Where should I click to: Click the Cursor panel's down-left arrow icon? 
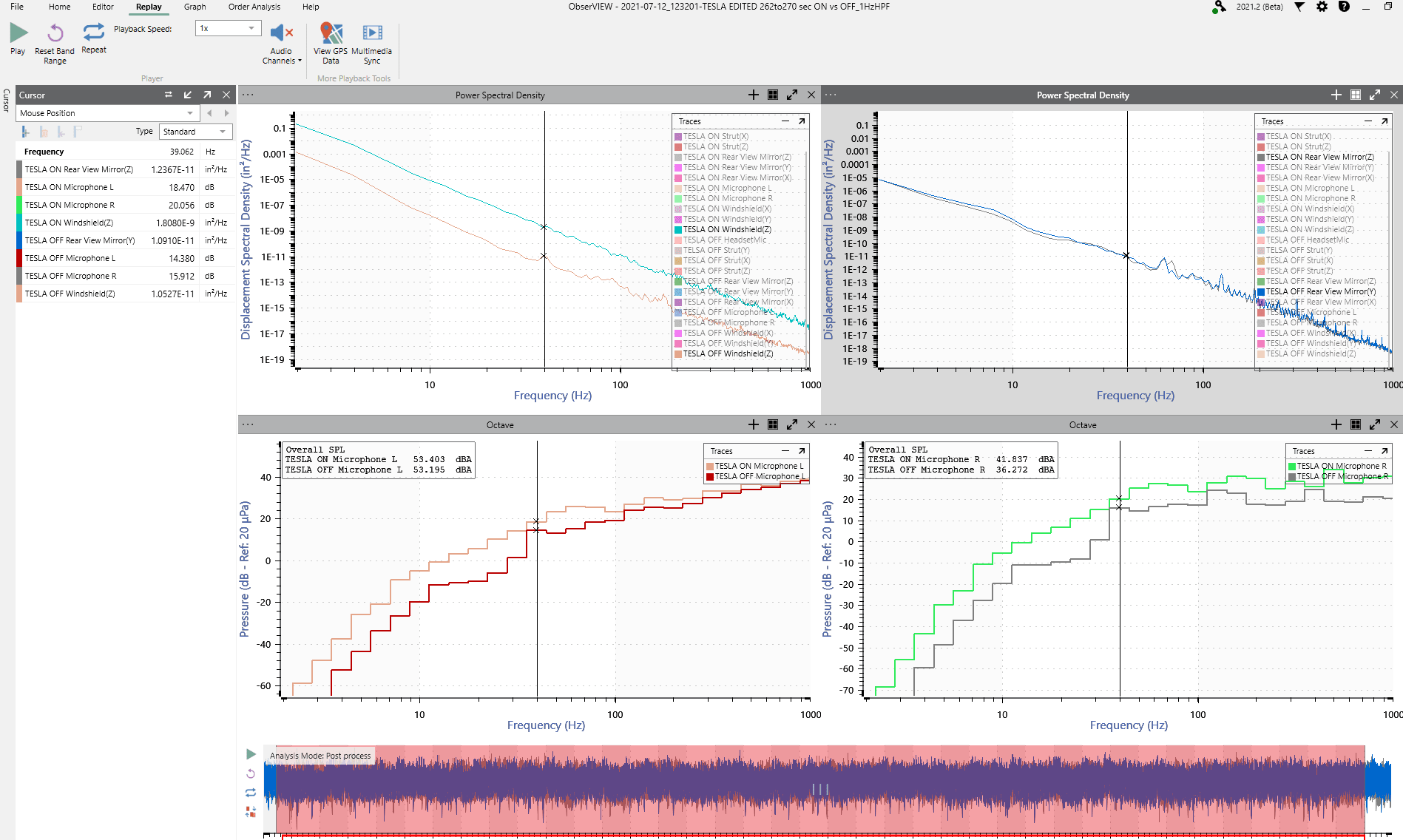pos(188,95)
